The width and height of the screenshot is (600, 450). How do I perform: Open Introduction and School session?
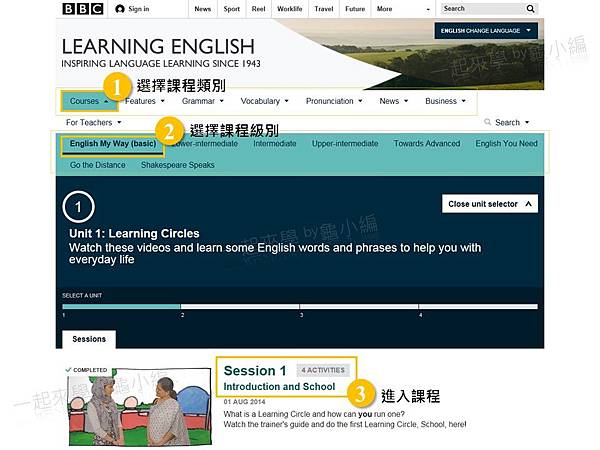[279, 387]
